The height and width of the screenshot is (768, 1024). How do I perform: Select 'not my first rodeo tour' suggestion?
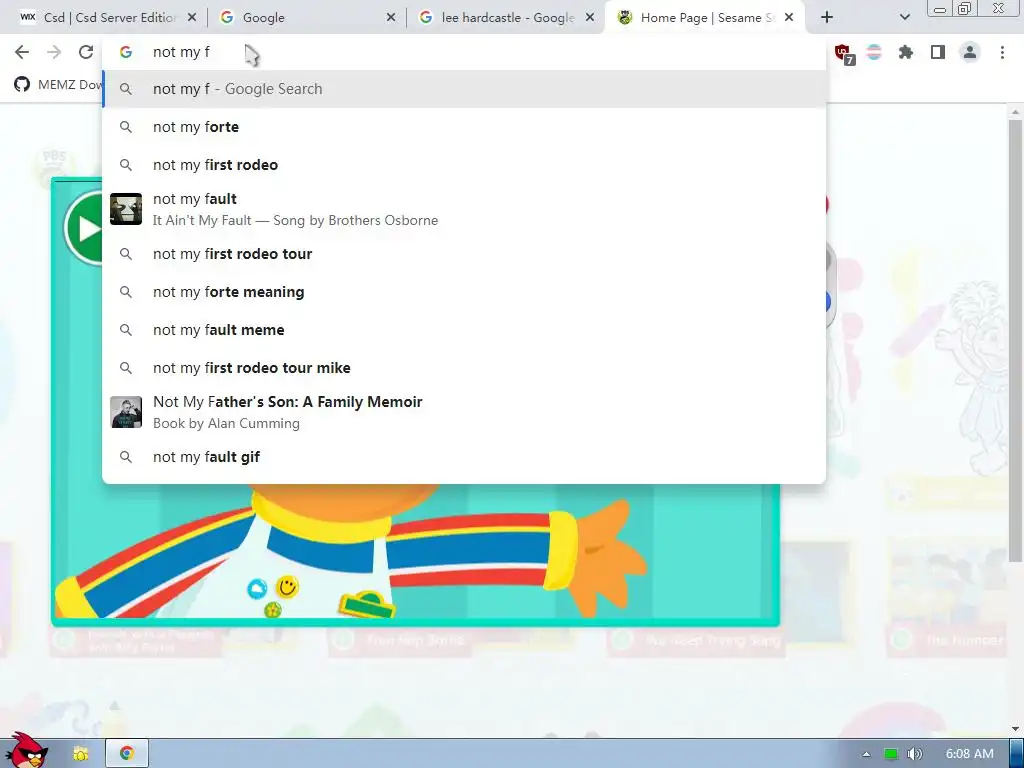[464, 254]
